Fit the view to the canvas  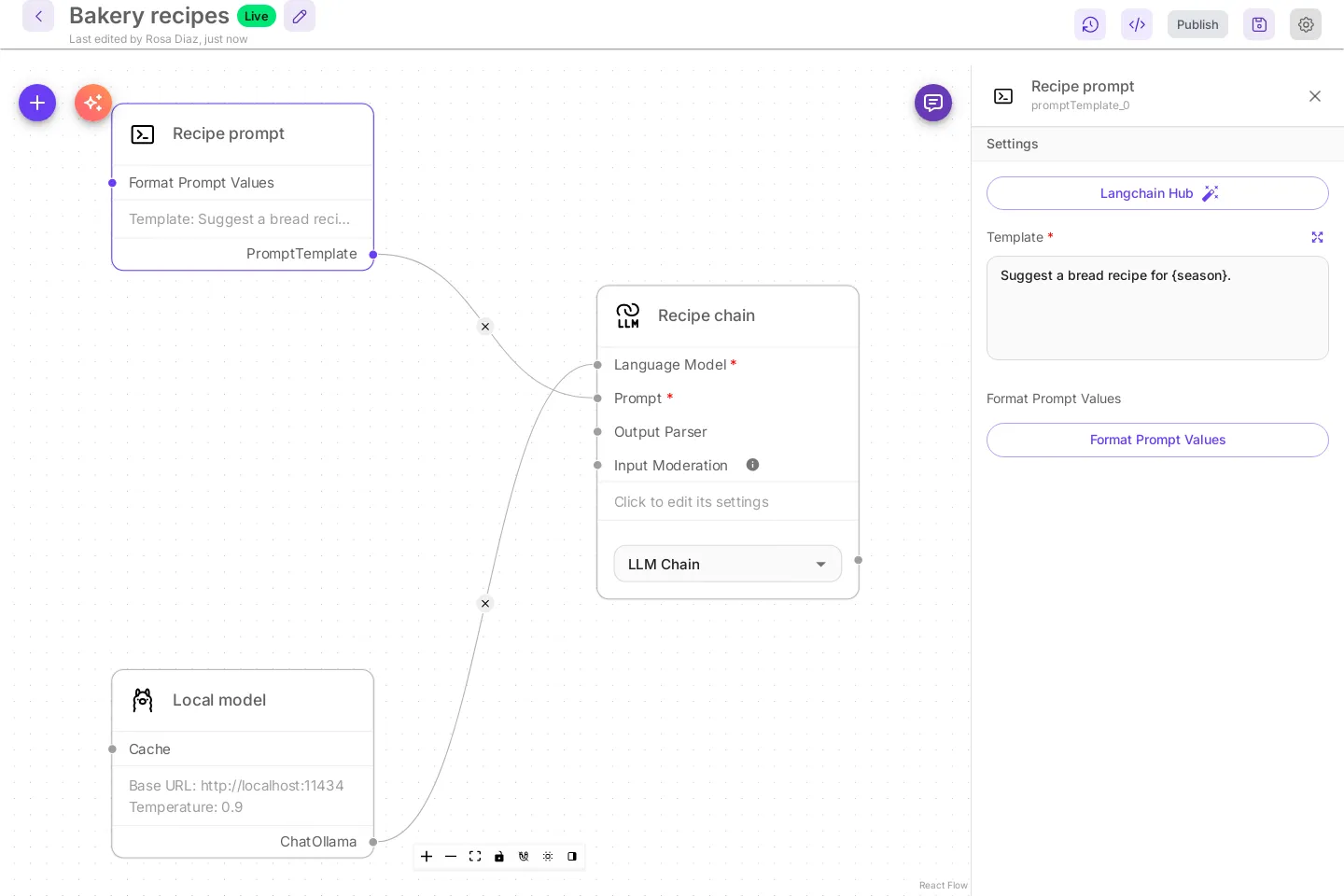475,856
